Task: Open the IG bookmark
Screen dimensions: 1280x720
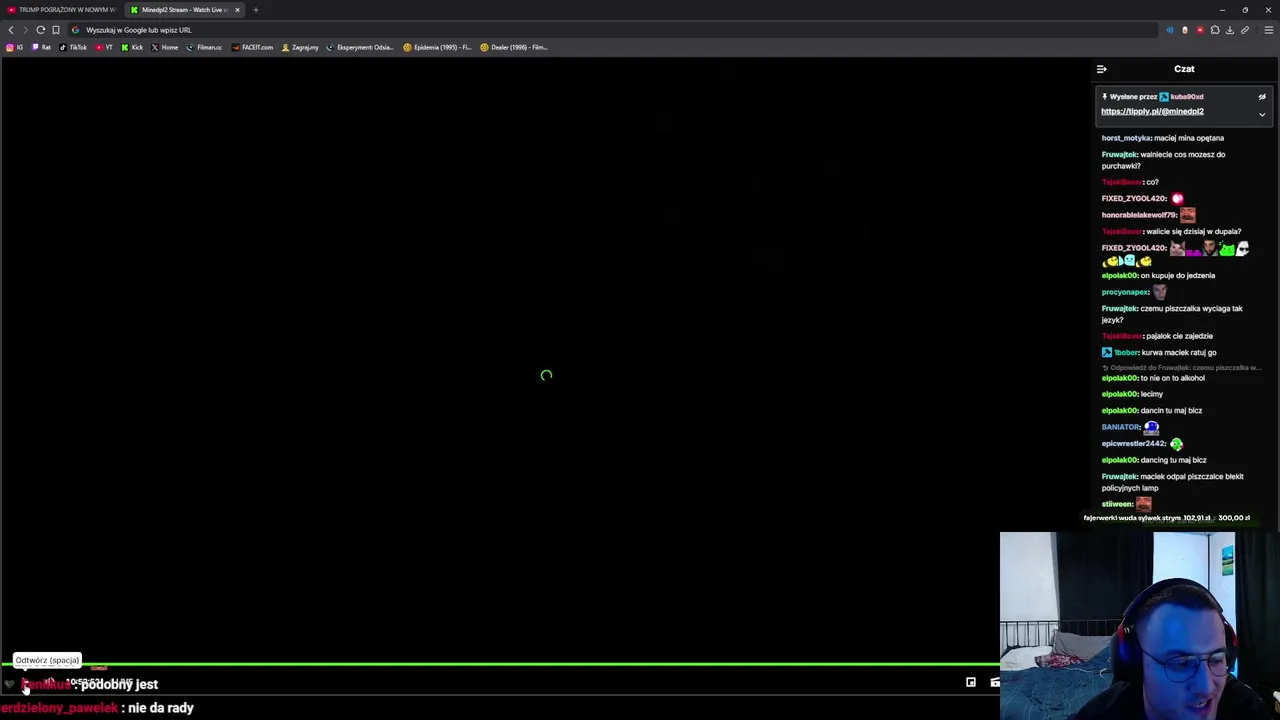Action: click(15, 47)
